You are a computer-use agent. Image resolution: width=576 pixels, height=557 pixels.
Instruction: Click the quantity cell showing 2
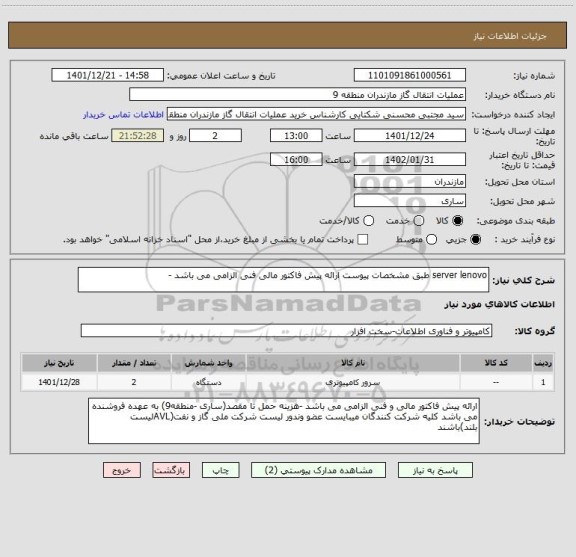tap(134, 382)
